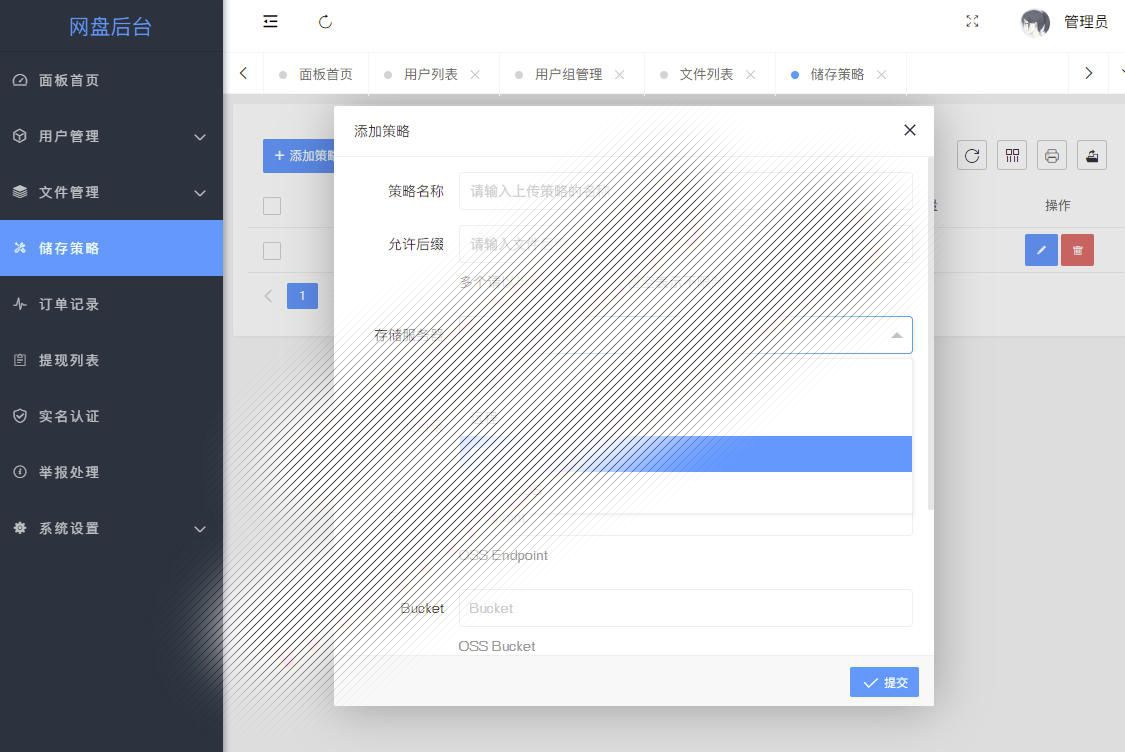This screenshot has height=752, width=1125.
Task: Expand the 系统设置 sidebar menu
Action: coord(111,528)
